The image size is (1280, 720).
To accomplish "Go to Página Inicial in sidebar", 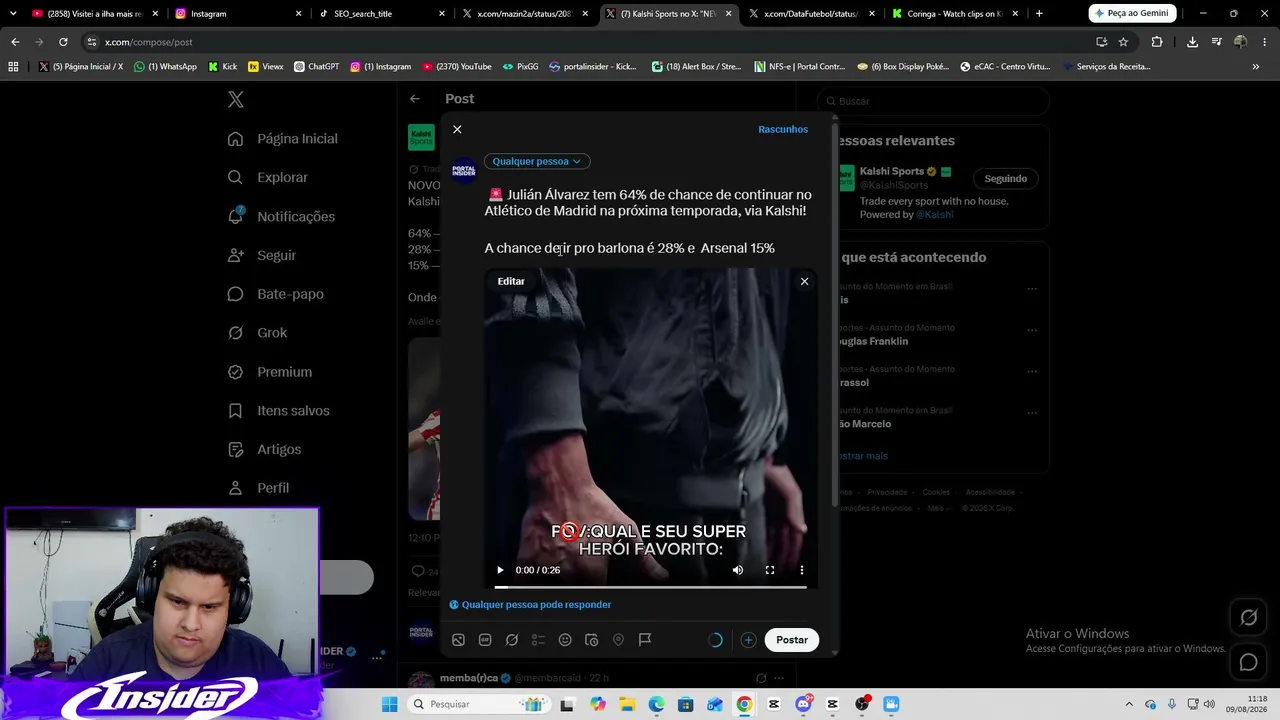I will 283,139.
